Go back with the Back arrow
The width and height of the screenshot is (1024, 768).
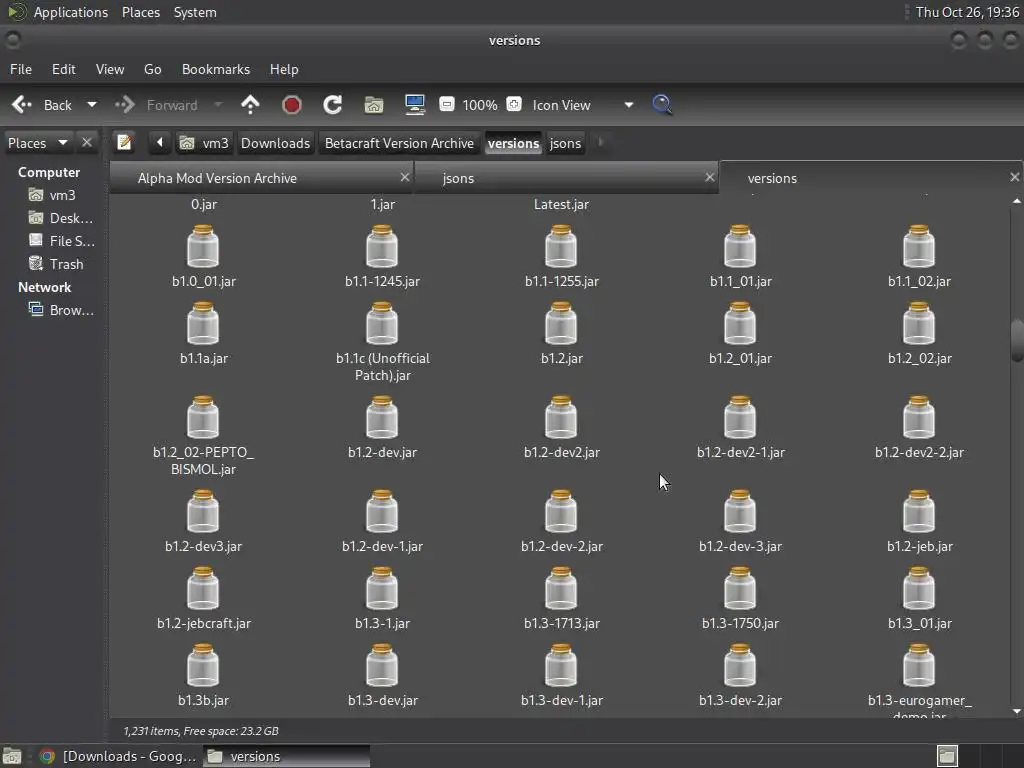41,105
